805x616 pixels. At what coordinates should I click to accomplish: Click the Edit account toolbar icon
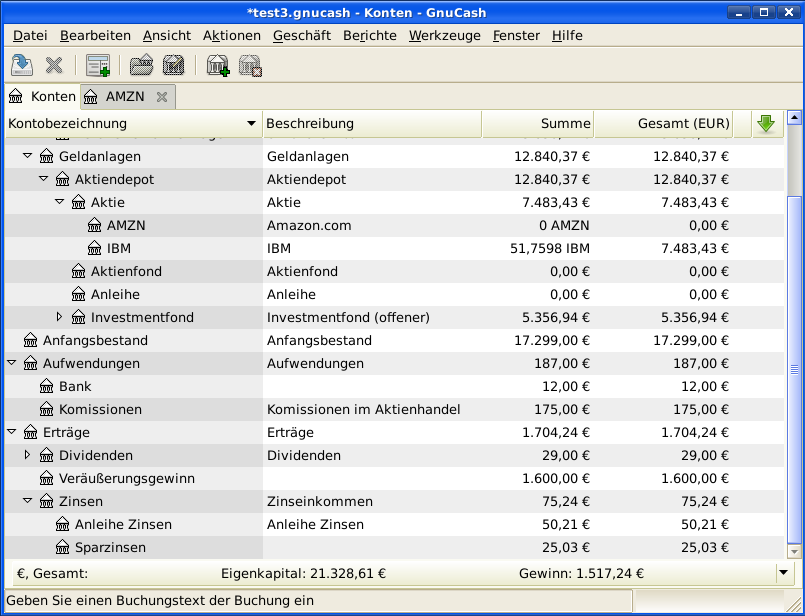173,66
